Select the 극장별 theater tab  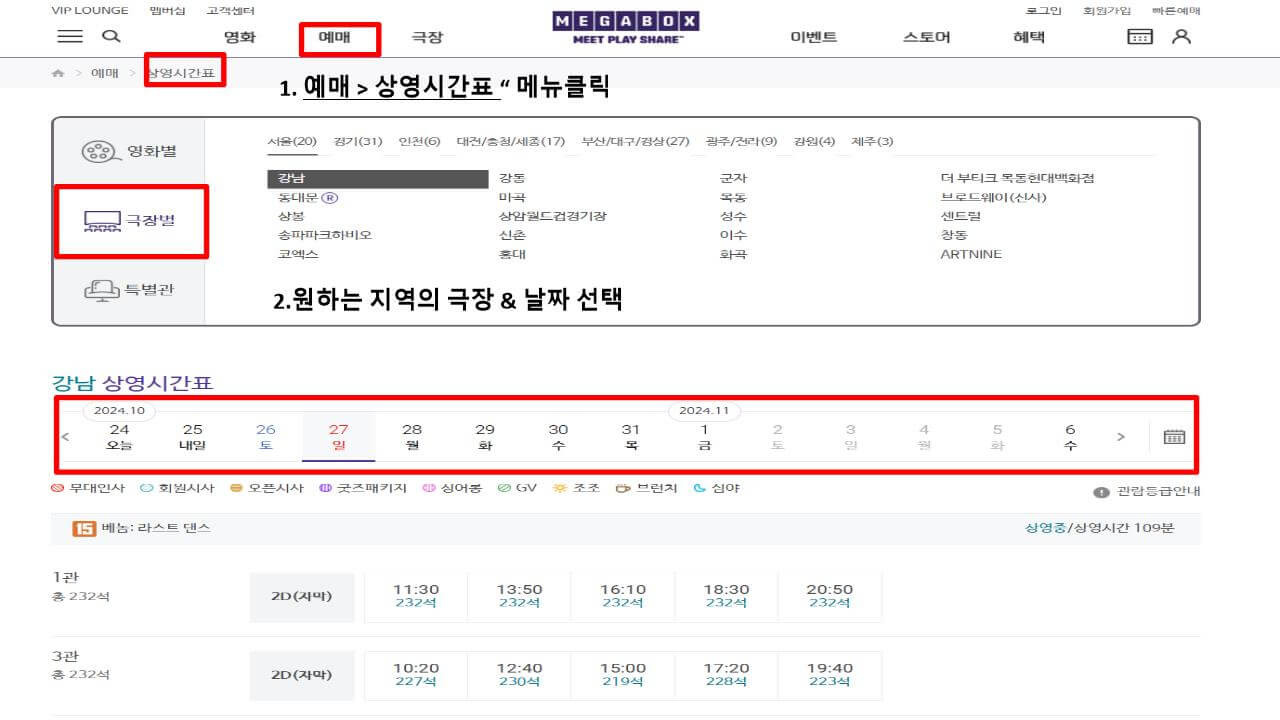[x=129, y=220]
